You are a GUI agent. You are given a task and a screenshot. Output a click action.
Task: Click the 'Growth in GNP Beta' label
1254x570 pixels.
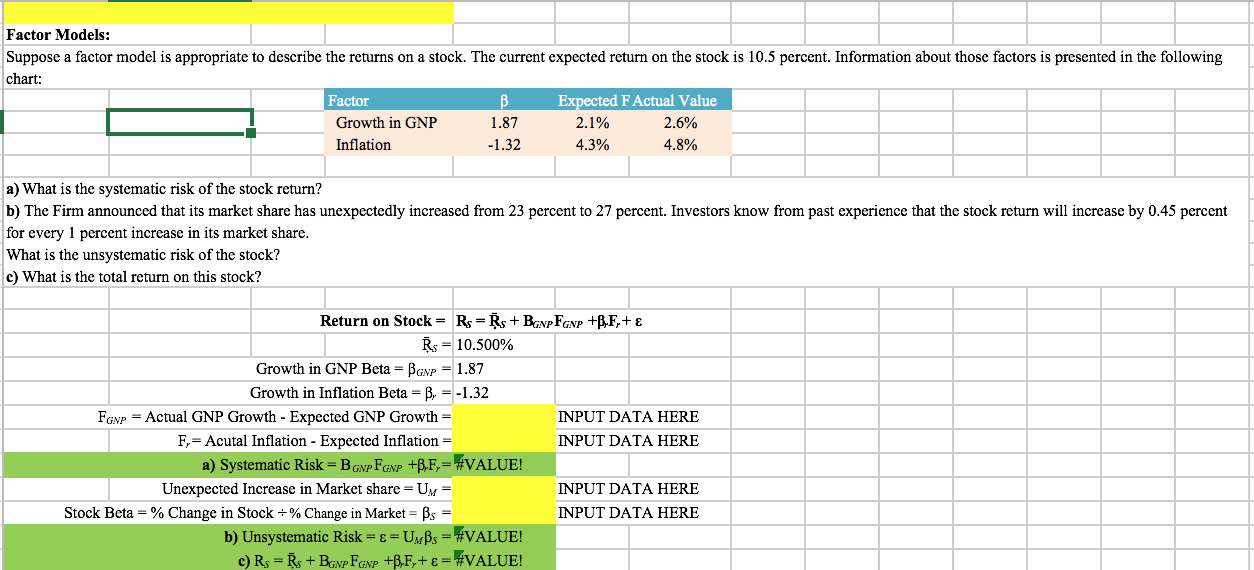(354, 369)
